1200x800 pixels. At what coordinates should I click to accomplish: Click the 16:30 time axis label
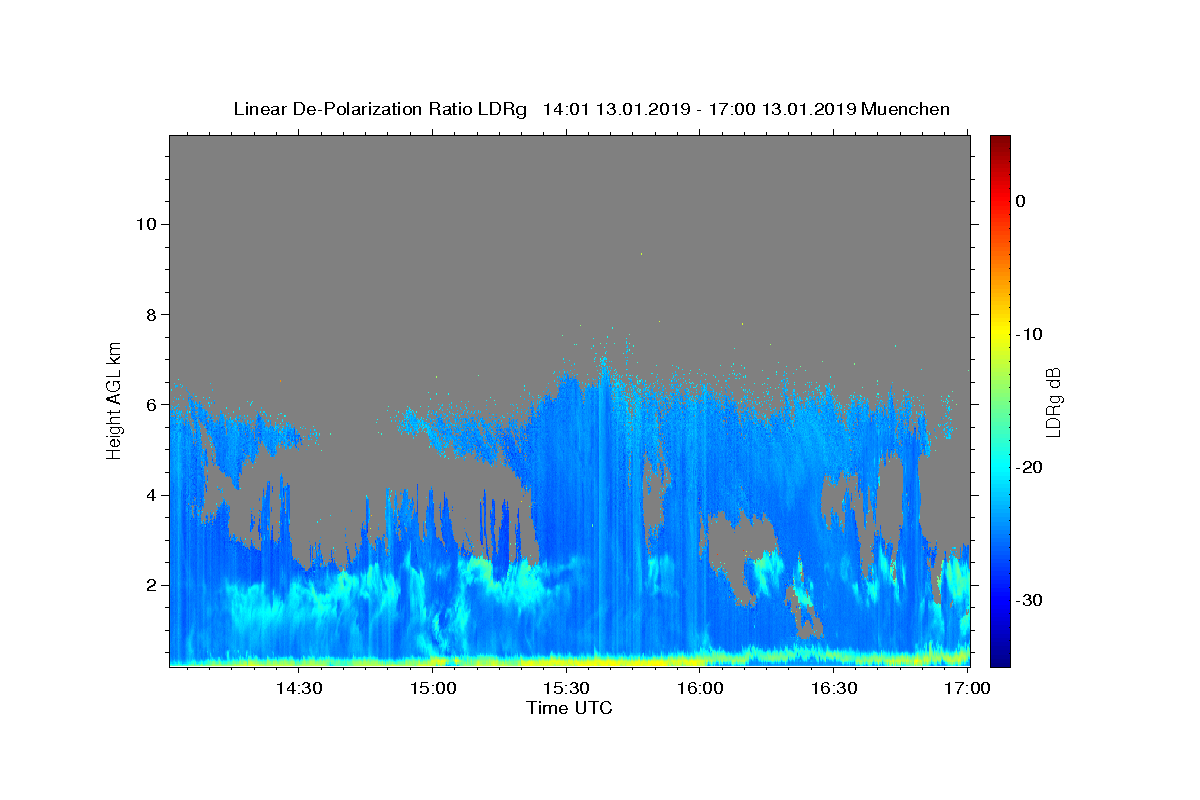[x=834, y=689]
